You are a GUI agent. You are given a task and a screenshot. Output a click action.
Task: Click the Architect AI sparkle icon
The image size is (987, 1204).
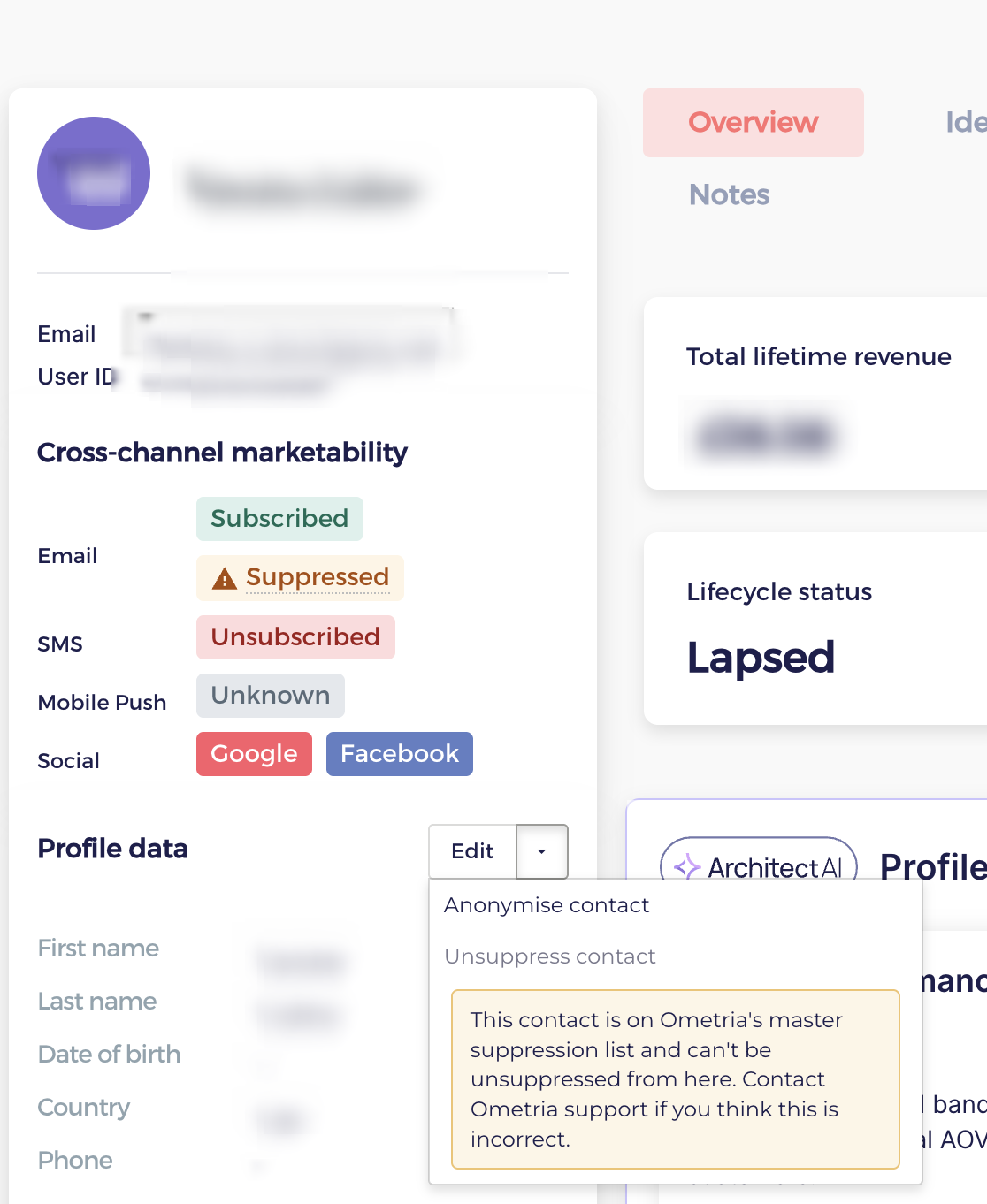coord(686,867)
